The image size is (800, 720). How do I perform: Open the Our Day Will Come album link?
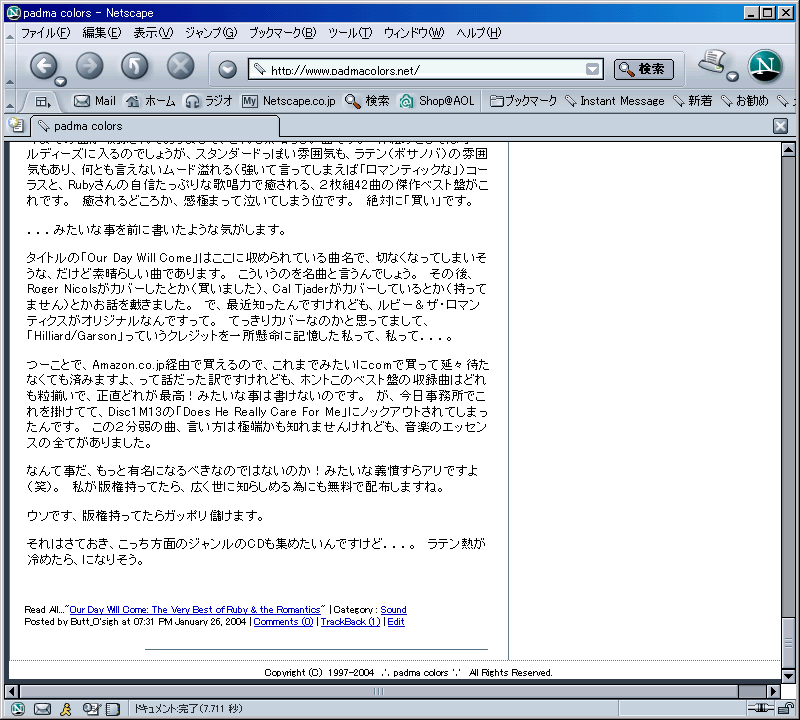pos(195,610)
